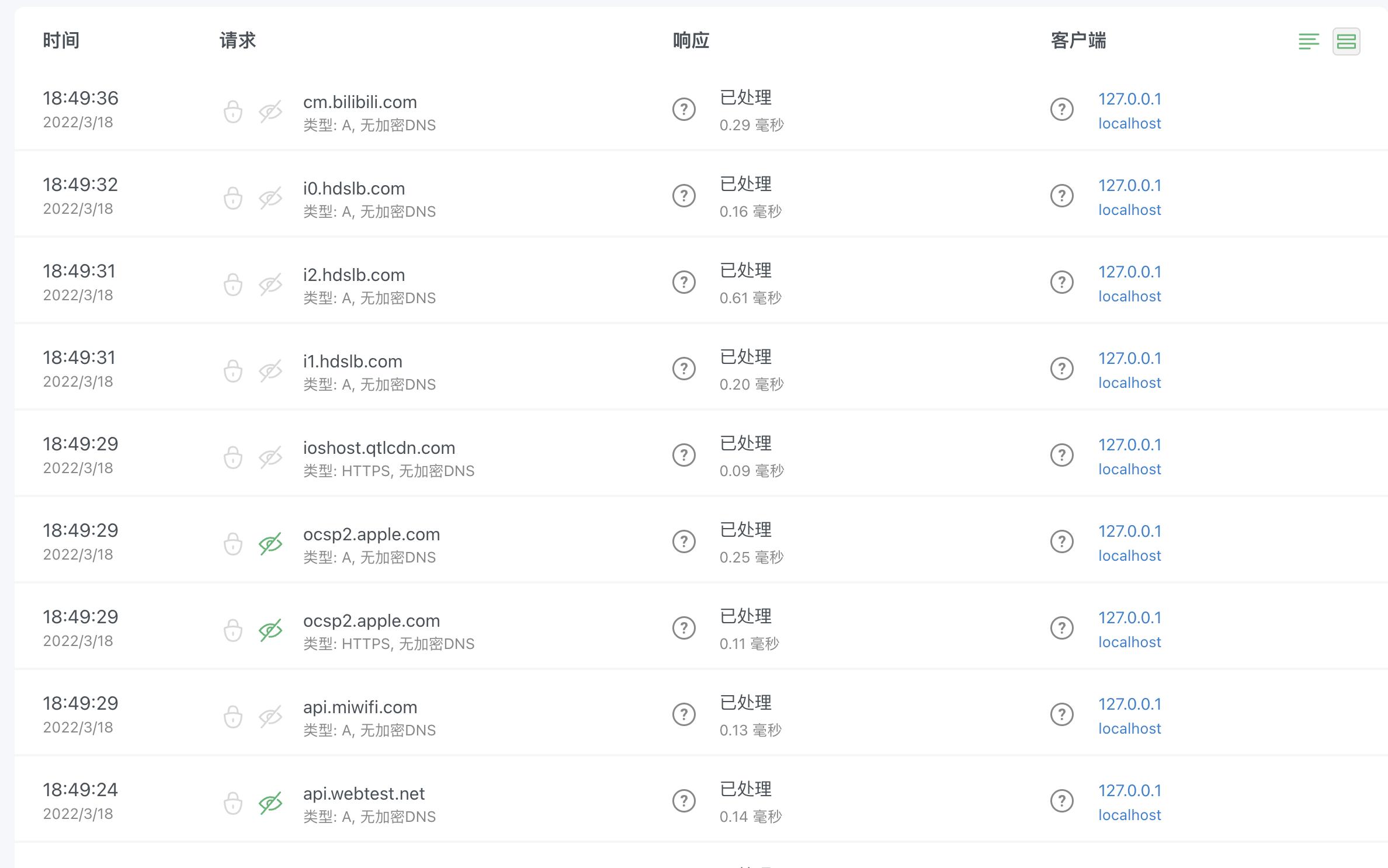Click the 127.0.0.1 link beside cm.bilibili.com
The height and width of the screenshot is (868, 1388).
tap(1130, 99)
